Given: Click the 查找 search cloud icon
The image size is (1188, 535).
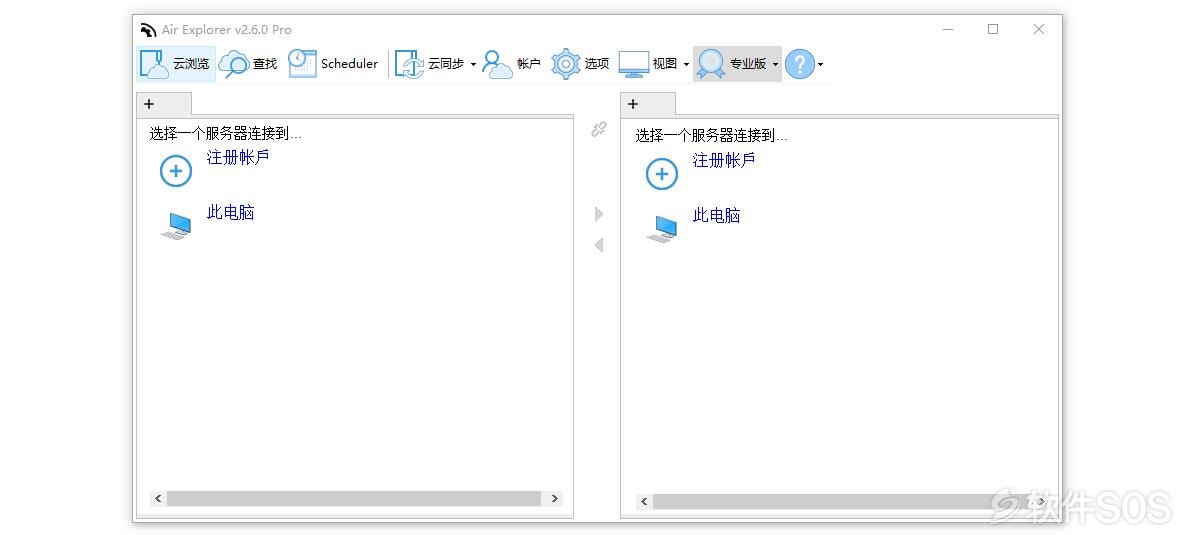Looking at the screenshot, I should pyautogui.click(x=233, y=64).
